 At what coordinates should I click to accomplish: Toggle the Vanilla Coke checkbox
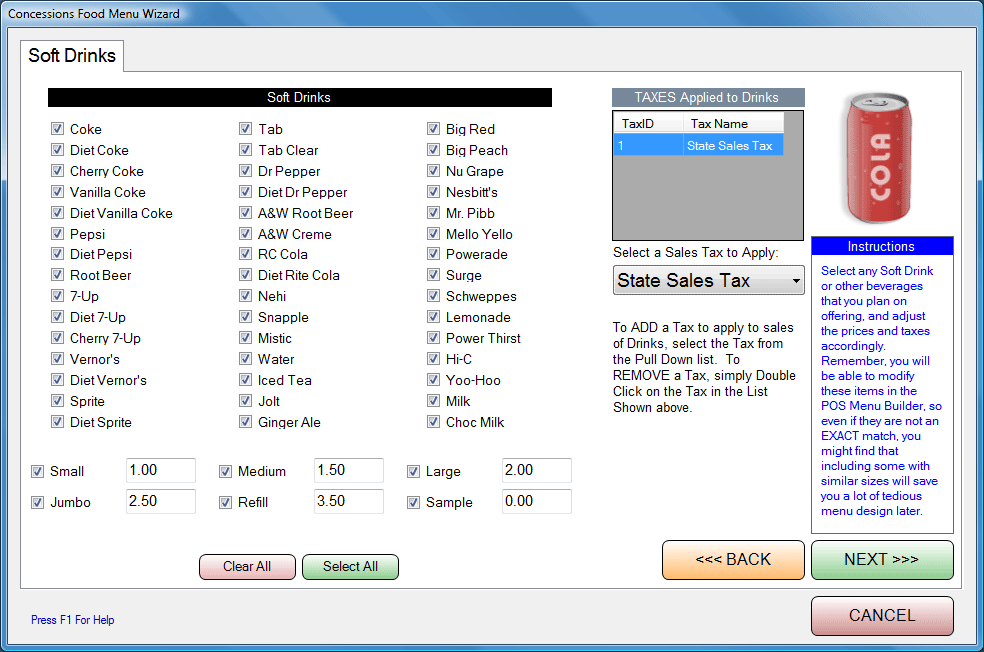[x=57, y=191]
